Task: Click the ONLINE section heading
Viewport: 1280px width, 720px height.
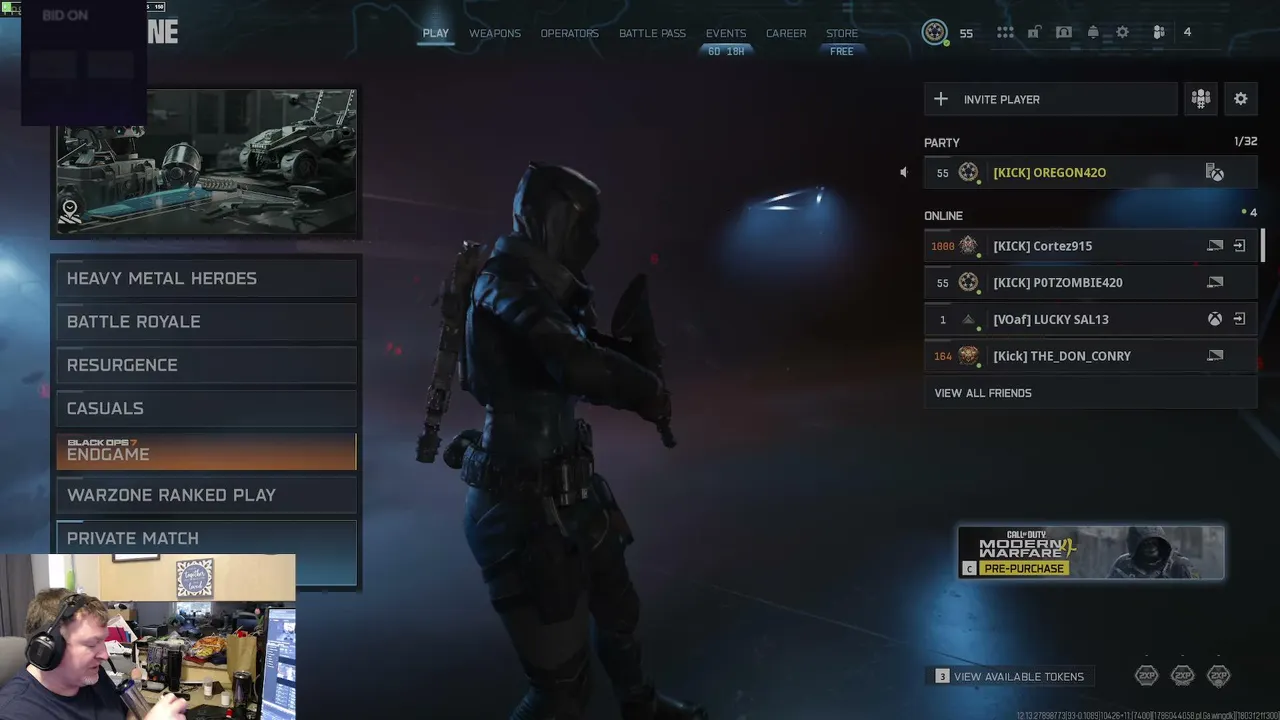Action: (943, 215)
